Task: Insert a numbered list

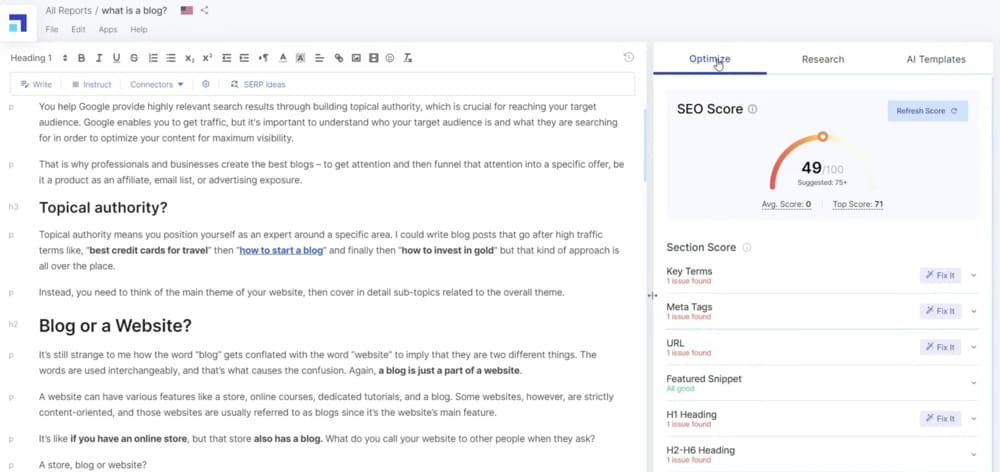Action: click(153, 58)
